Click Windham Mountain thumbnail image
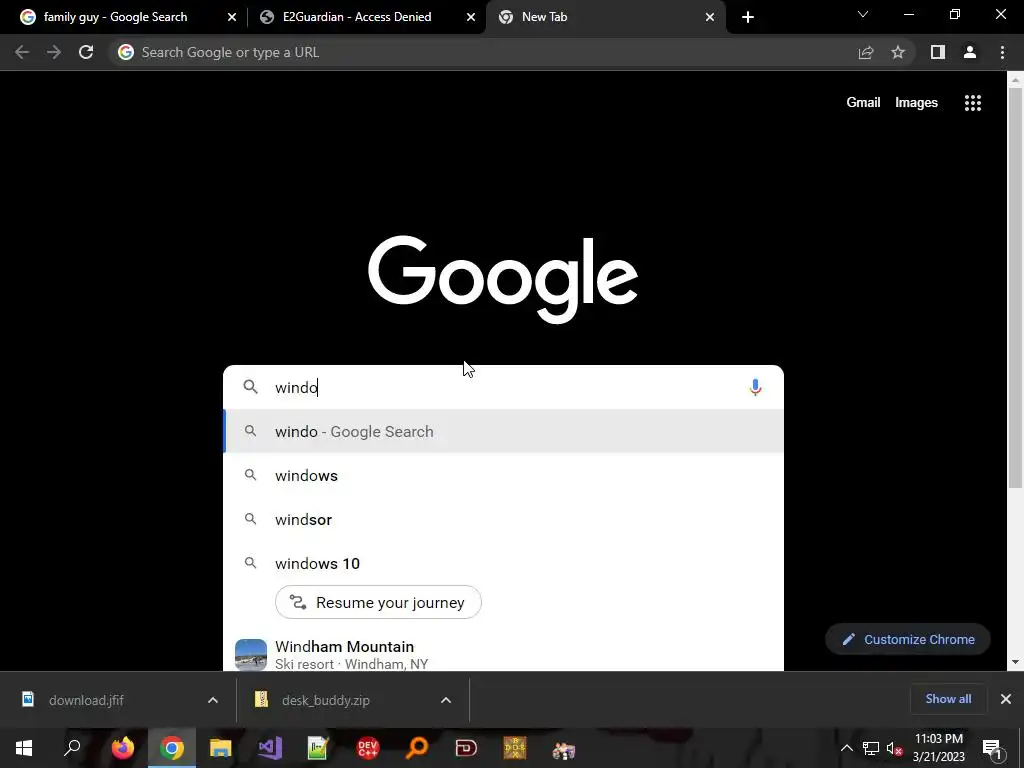The image size is (1024, 768). pos(251,654)
